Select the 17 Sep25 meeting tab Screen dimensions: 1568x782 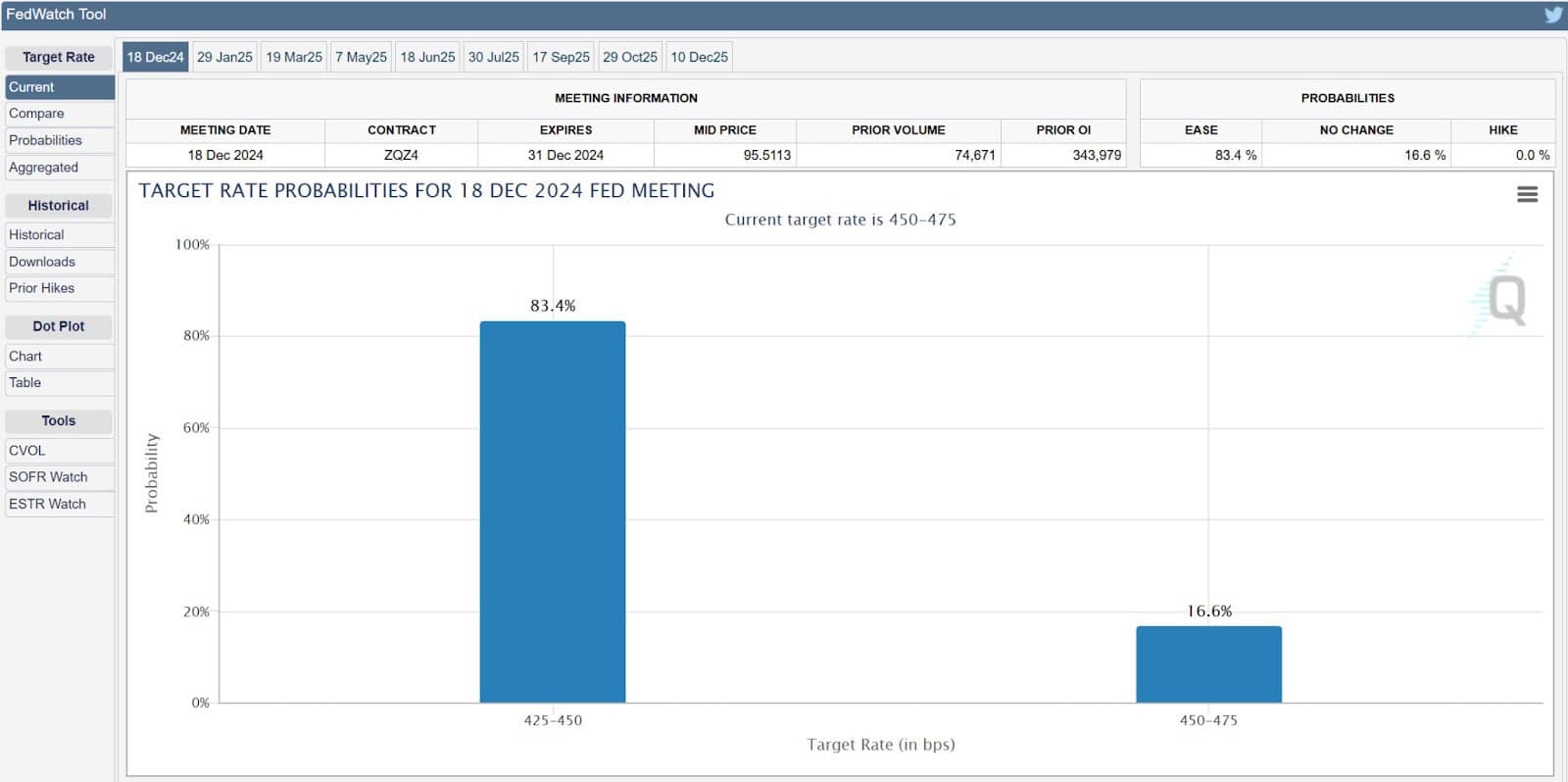click(x=561, y=57)
